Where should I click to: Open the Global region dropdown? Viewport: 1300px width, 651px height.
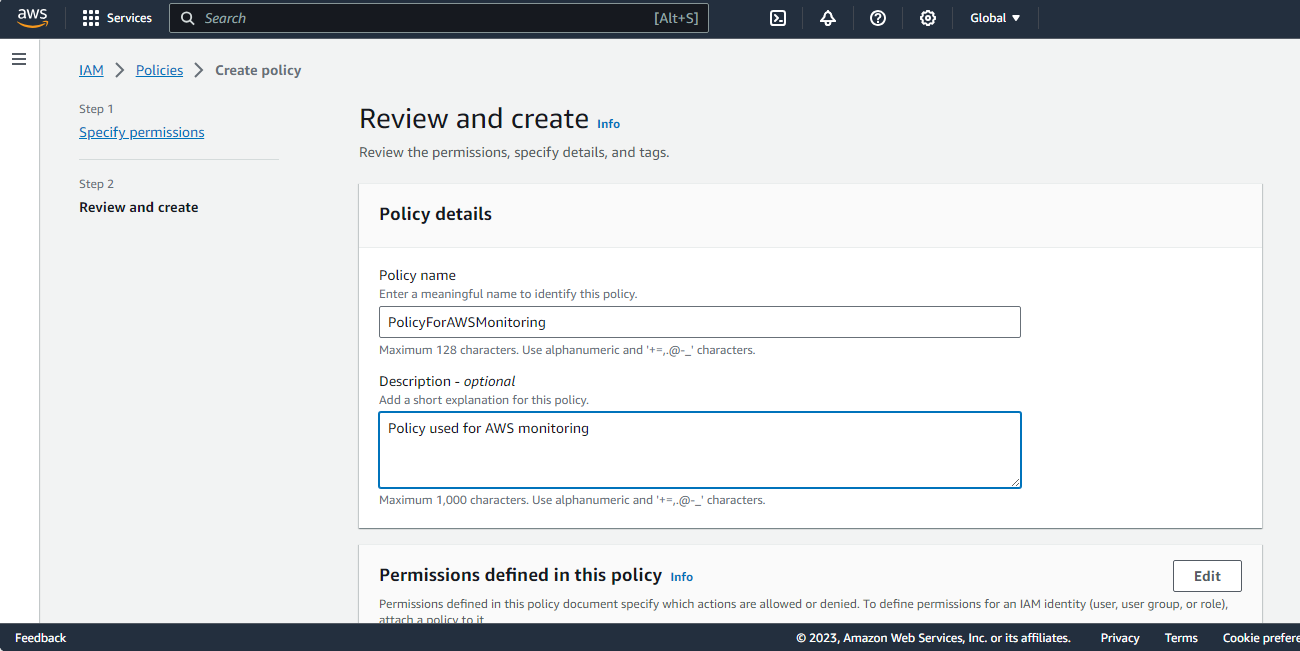(995, 18)
